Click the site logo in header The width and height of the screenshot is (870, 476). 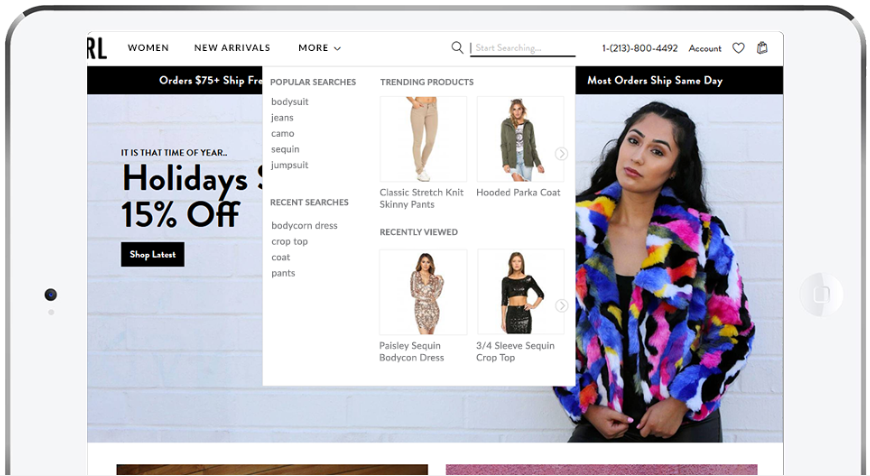[97, 48]
